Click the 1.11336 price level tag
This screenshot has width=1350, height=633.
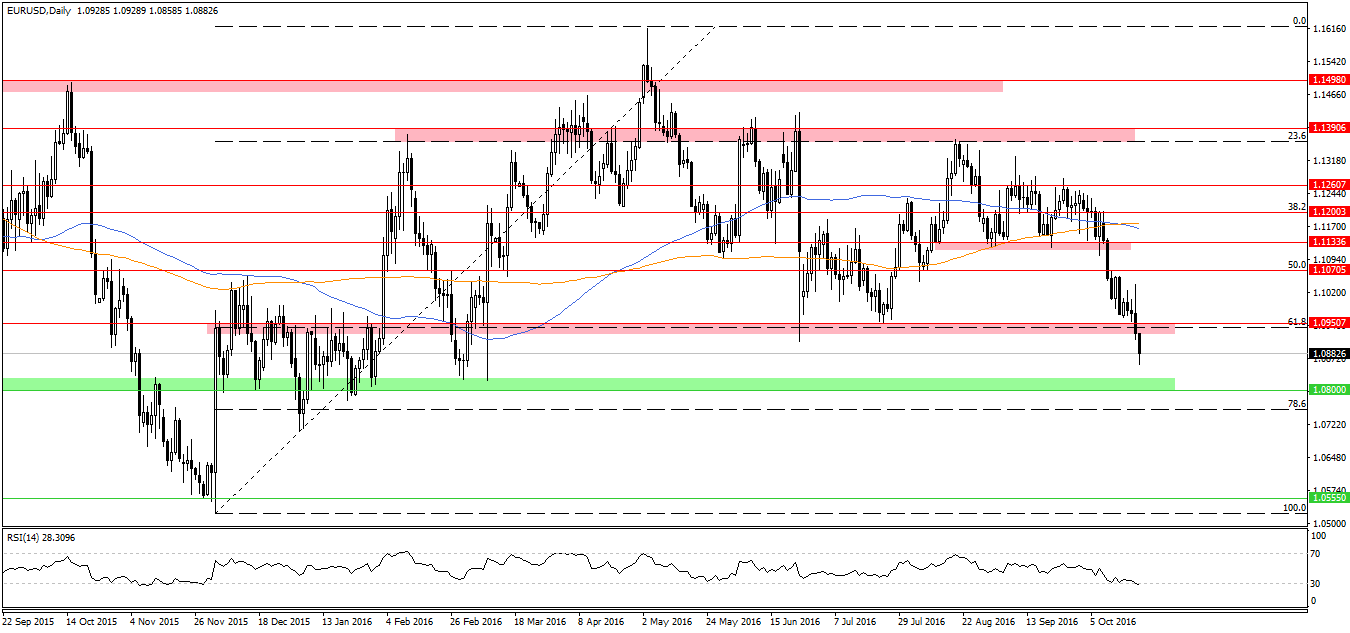(x=1328, y=242)
